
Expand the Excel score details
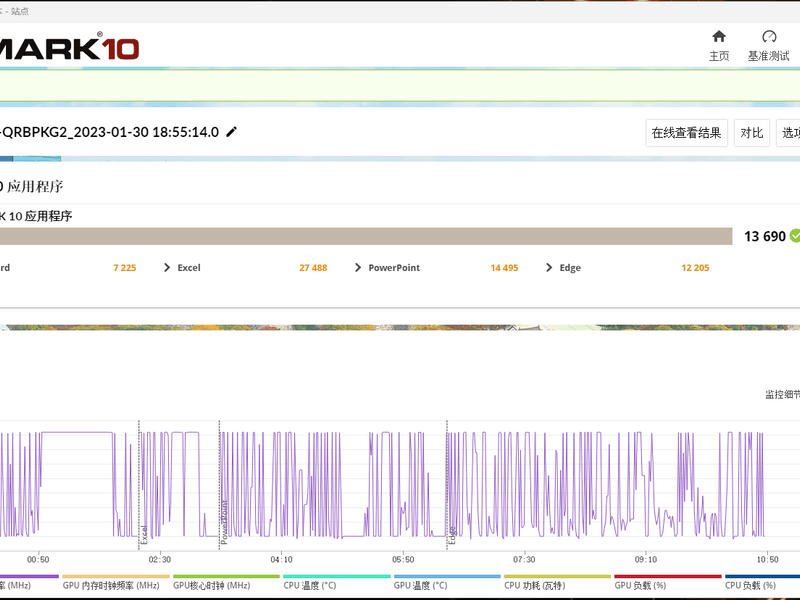click(x=167, y=267)
